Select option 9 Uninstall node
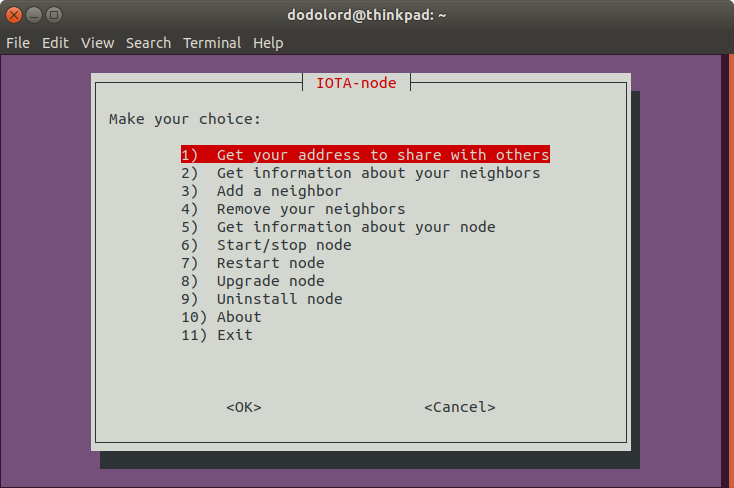The image size is (734, 488). coord(261,299)
